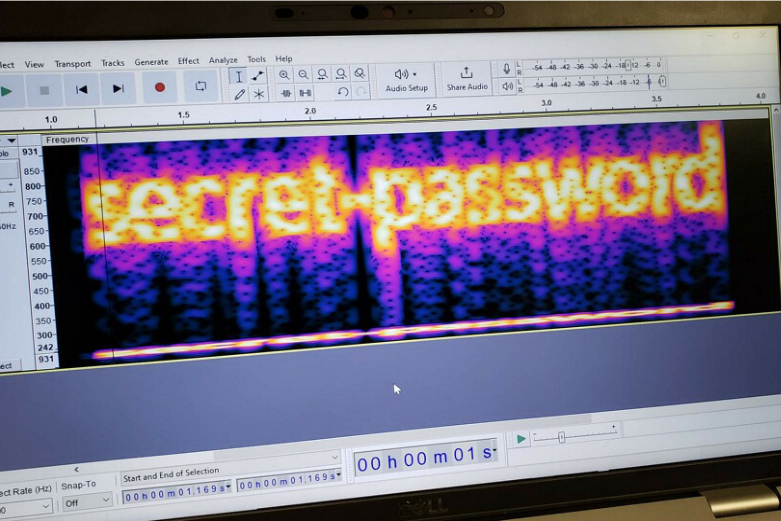Open the Transport menu
Image resolution: width=781 pixels, height=521 pixels.
coord(73,63)
